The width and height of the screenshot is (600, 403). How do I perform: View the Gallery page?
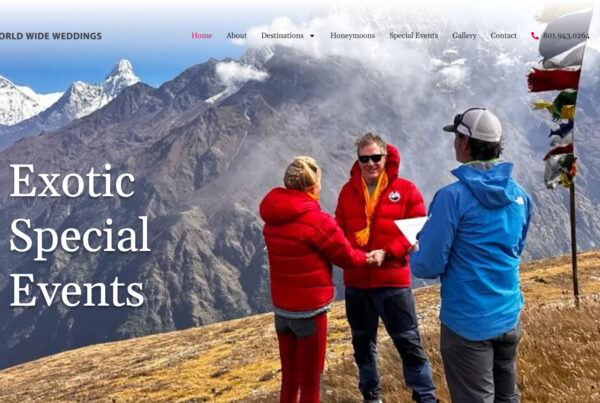click(464, 36)
